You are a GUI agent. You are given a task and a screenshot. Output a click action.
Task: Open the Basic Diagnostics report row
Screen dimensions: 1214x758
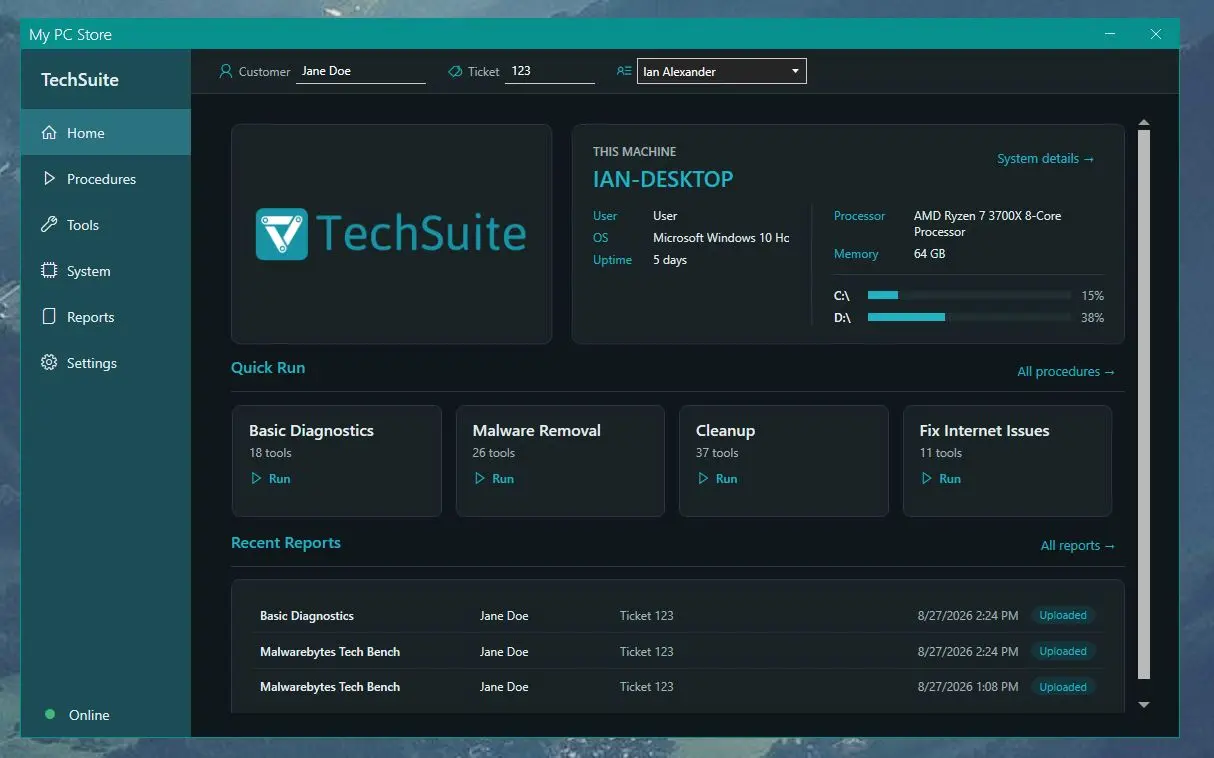tap(677, 616)
